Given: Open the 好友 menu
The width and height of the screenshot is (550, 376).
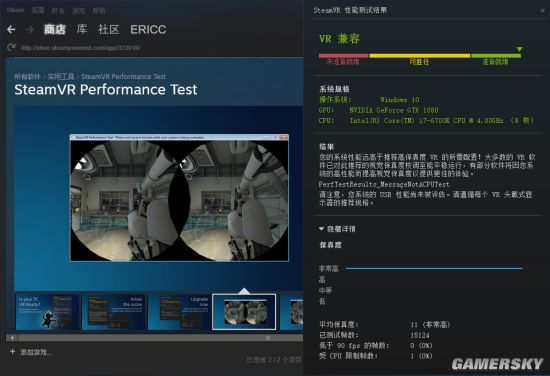Looking at the screenshot, I should pyautogui.click(x=58, y=11).
